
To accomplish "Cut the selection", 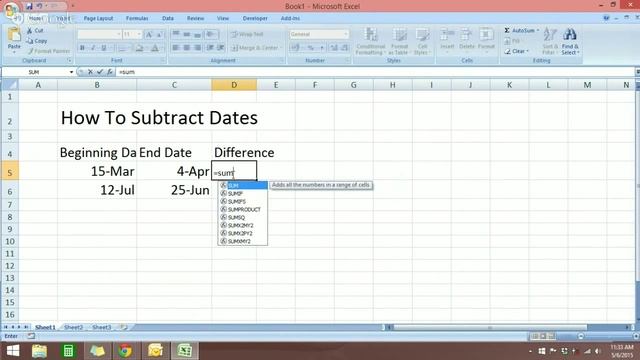I will pos(36,31).
